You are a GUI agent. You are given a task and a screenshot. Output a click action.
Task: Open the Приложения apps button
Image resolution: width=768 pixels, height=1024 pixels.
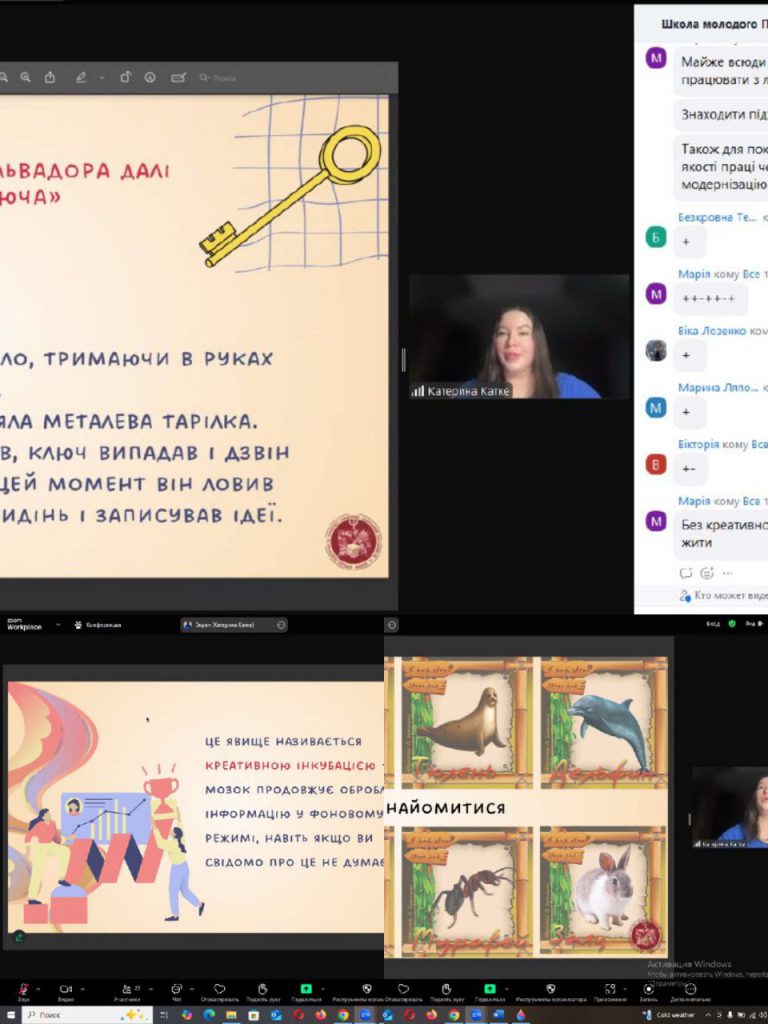click(x=610, y=991)
